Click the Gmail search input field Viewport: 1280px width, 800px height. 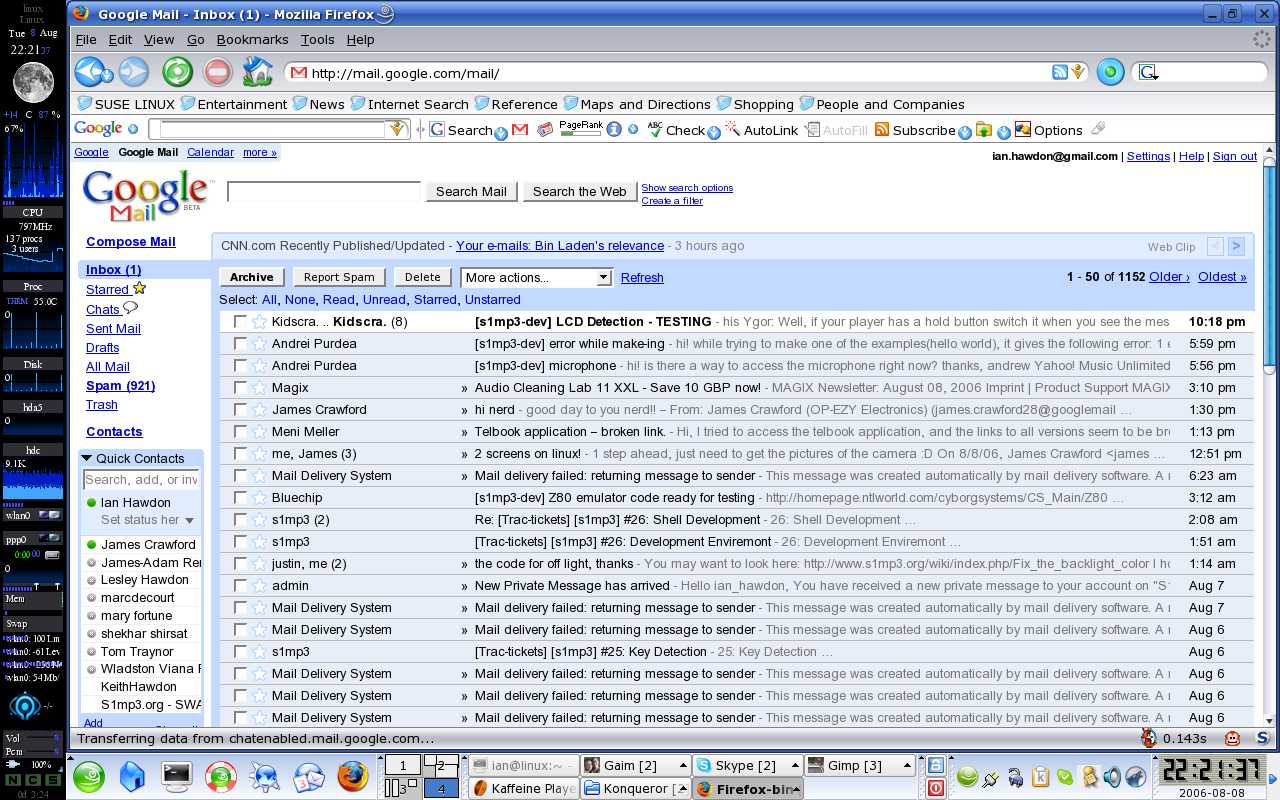324,191
